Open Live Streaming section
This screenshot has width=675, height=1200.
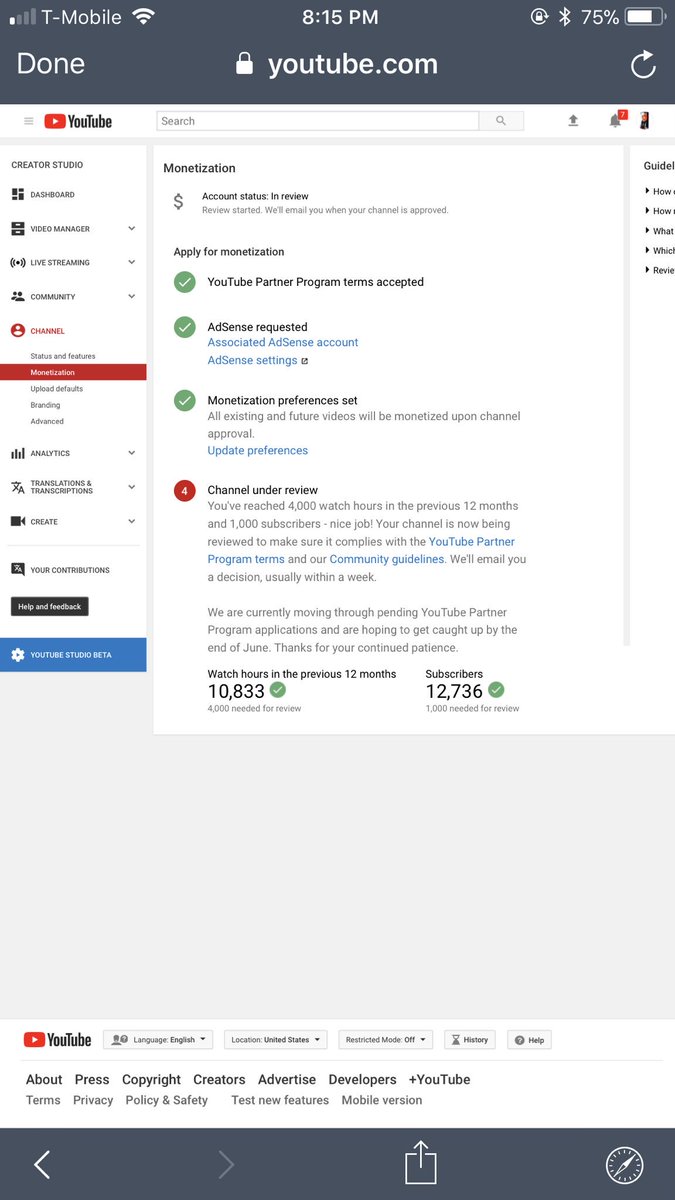coord(60,263)
